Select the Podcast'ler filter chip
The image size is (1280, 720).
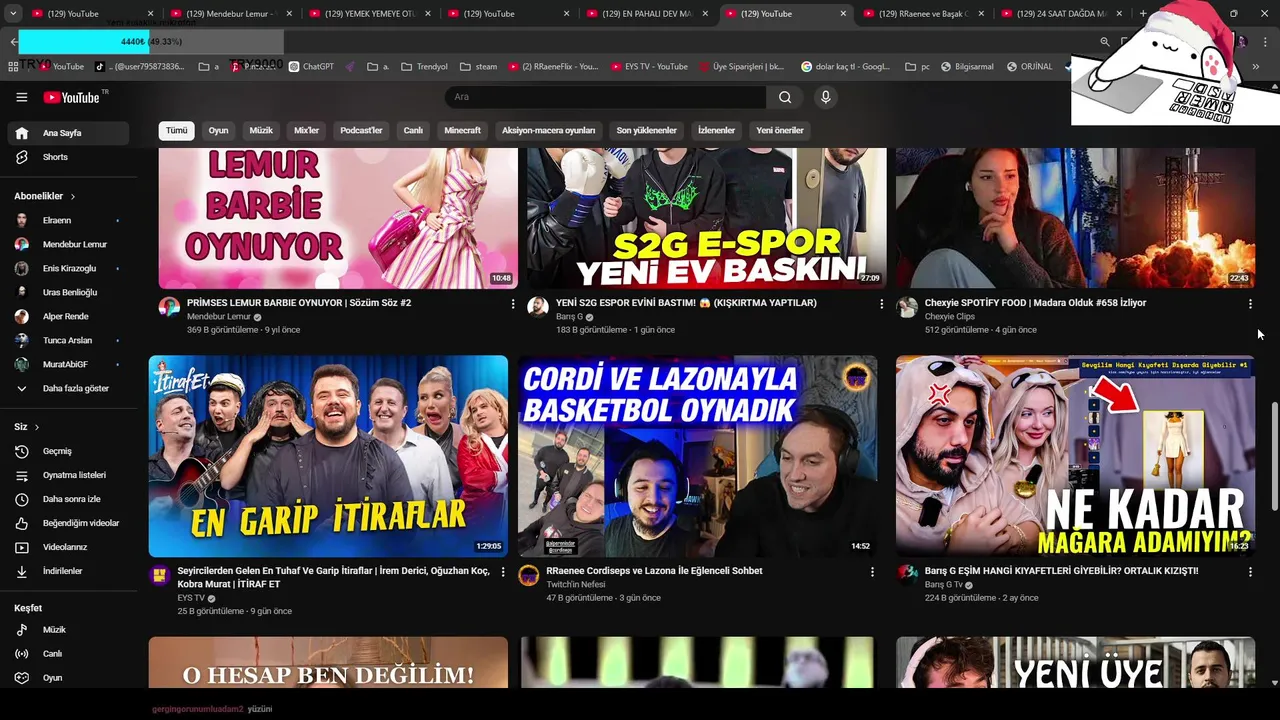pyautogui.click(x=361, y=131)
